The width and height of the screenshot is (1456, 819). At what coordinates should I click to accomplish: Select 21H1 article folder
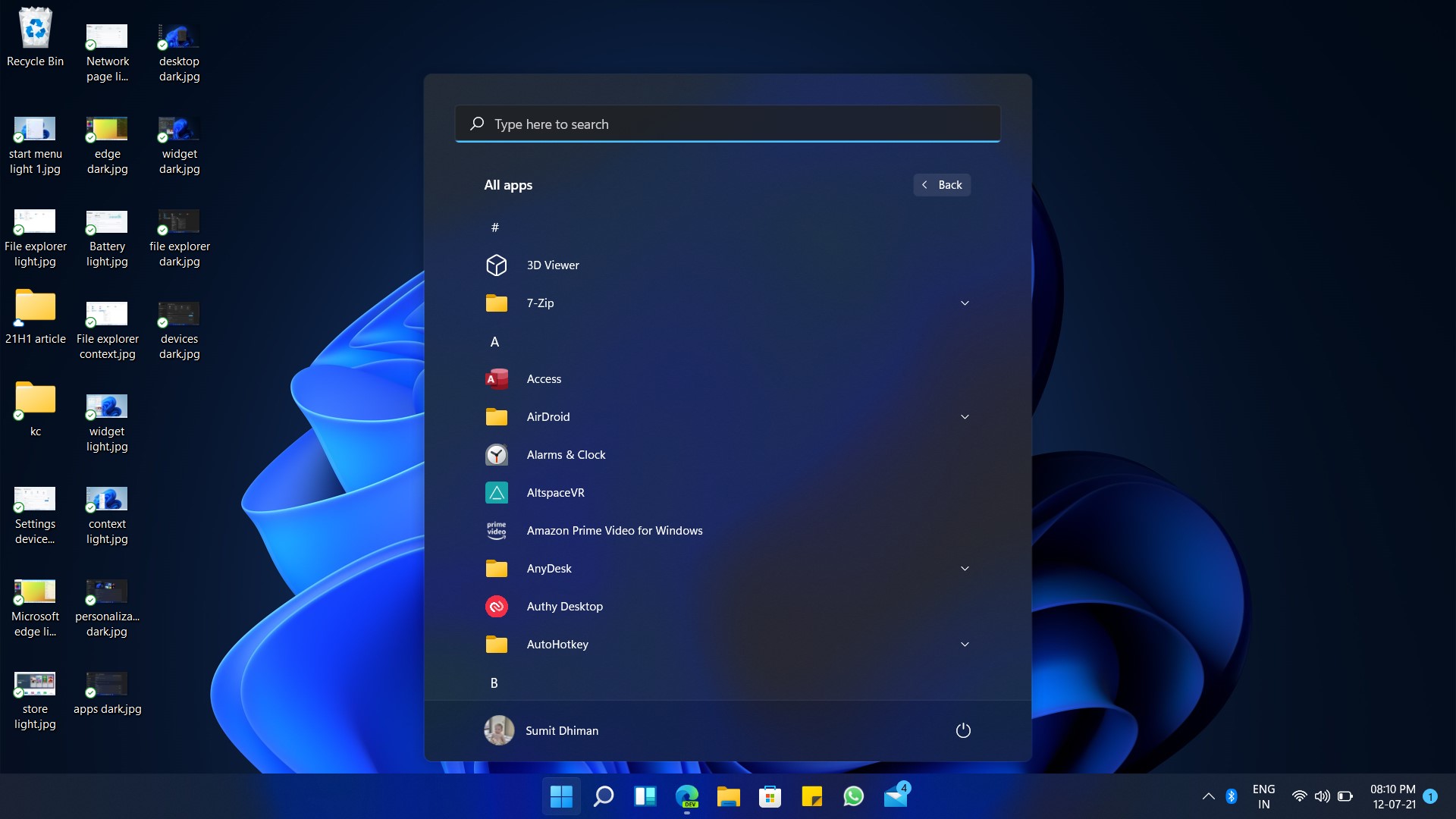click(x=35, y=317)
